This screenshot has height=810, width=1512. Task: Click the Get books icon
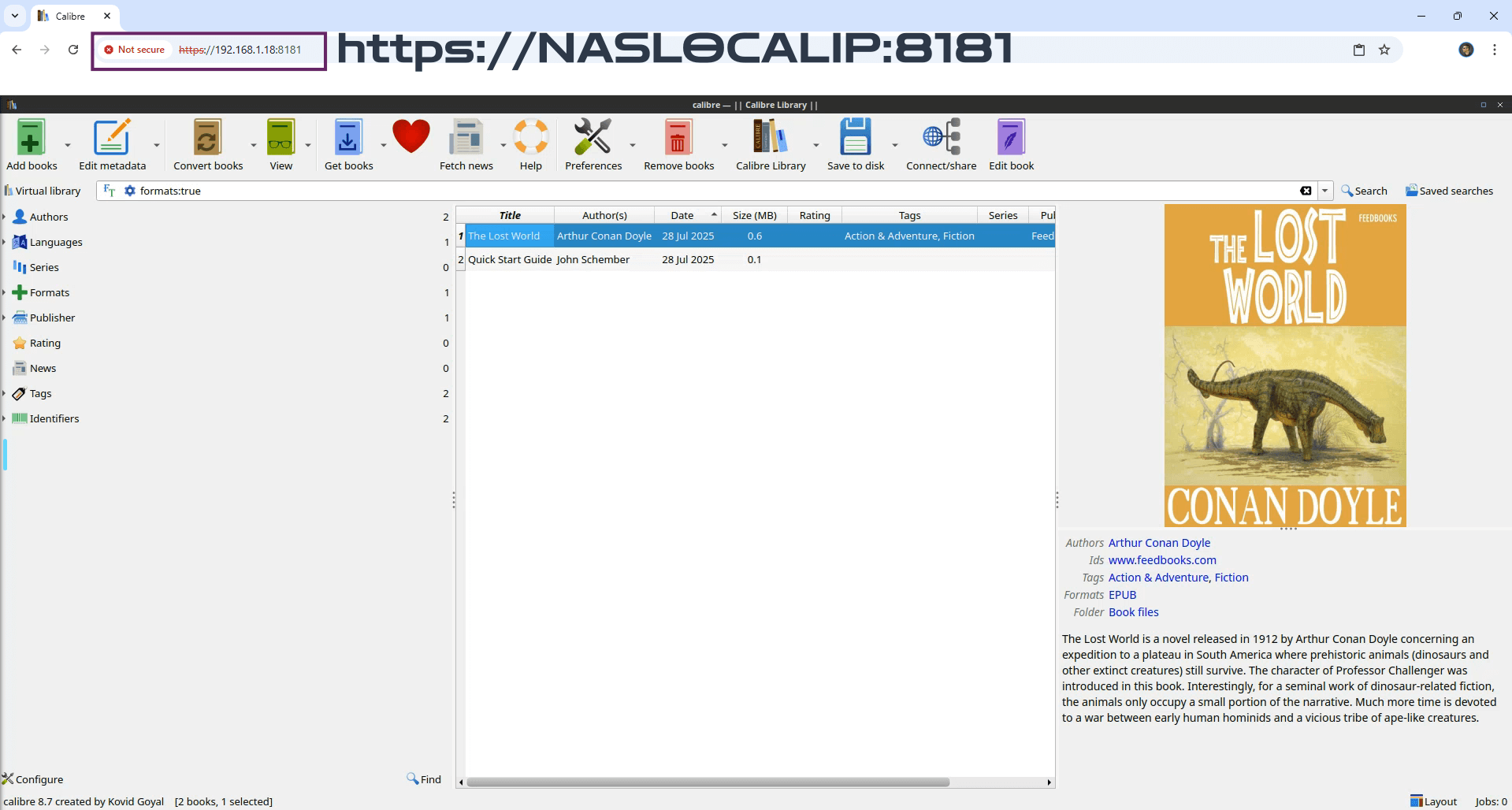pyautogui.click(x=348, y=138)
